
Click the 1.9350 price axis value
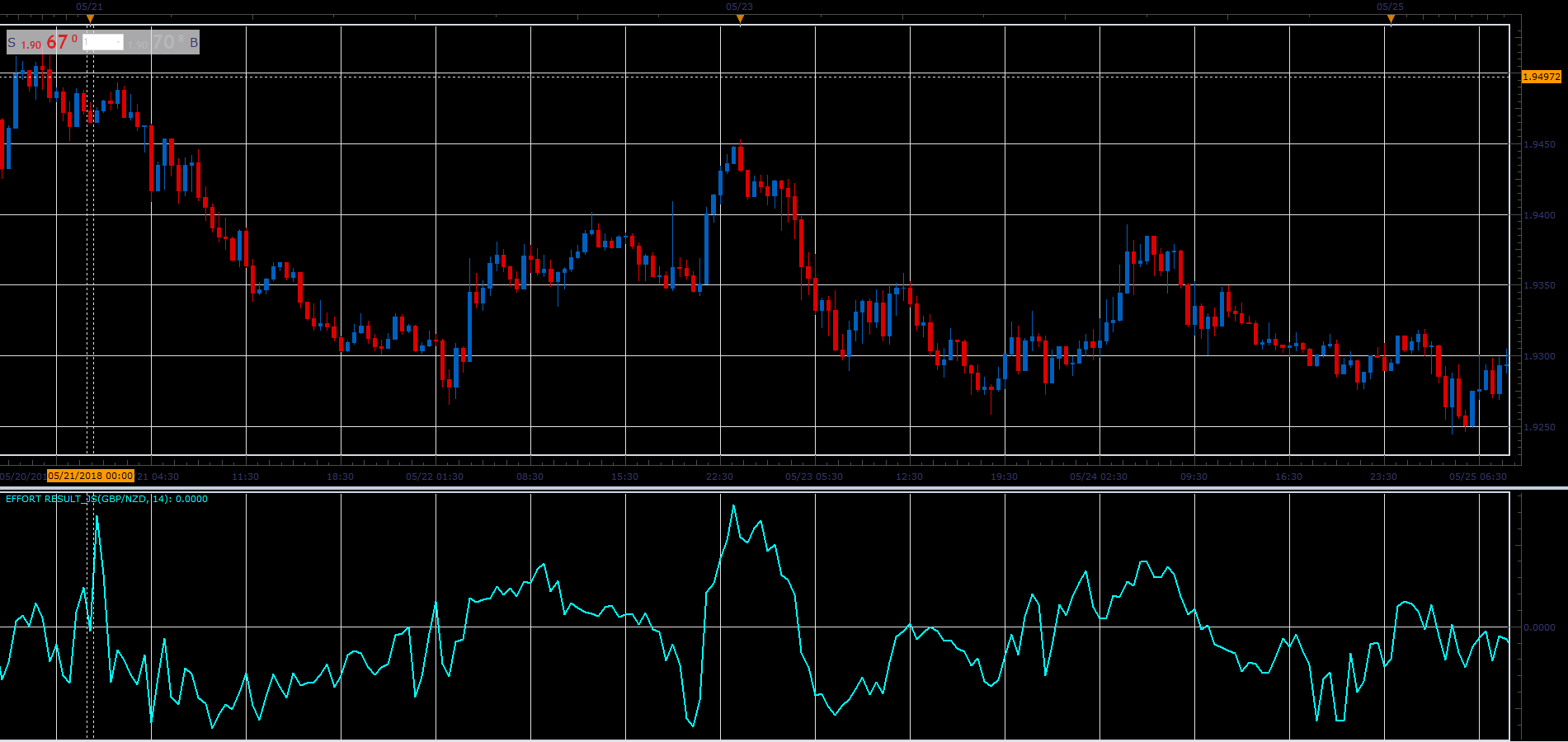1539,285
